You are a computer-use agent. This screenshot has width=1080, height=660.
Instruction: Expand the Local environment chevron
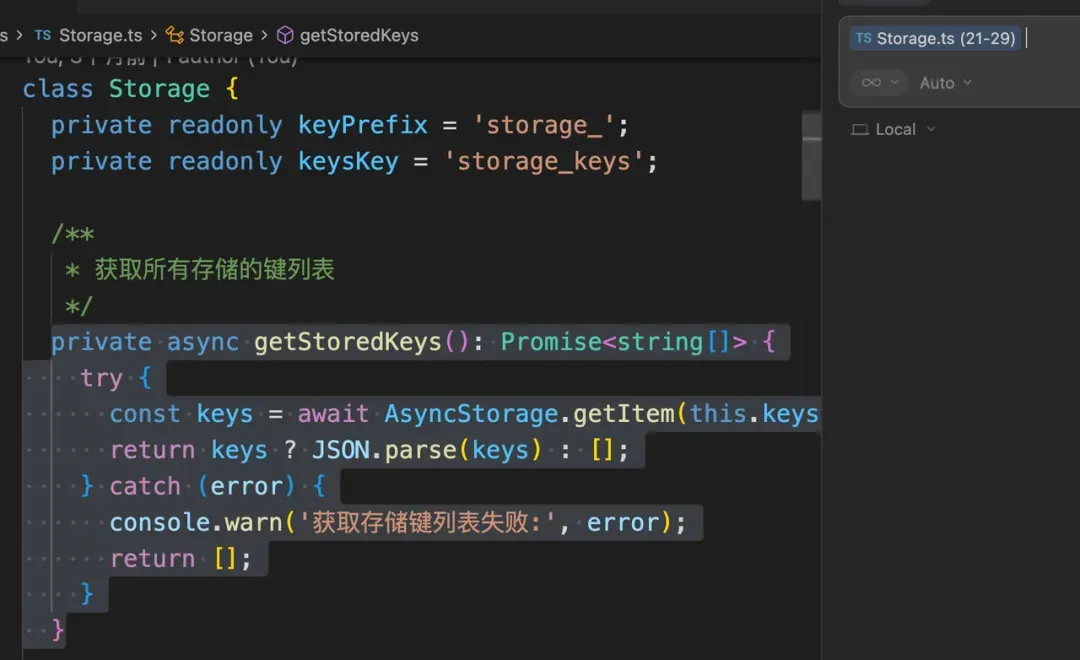point(931,129)
